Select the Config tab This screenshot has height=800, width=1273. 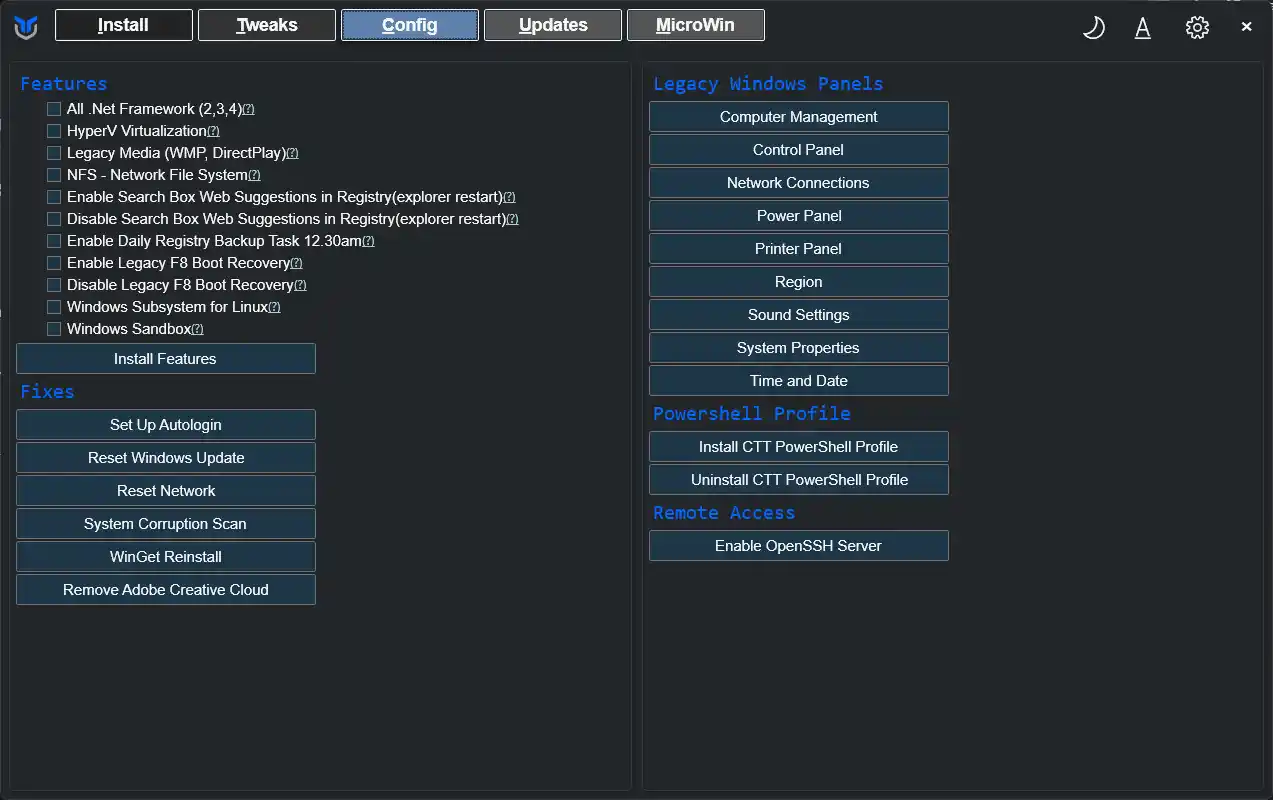(410, 25)
